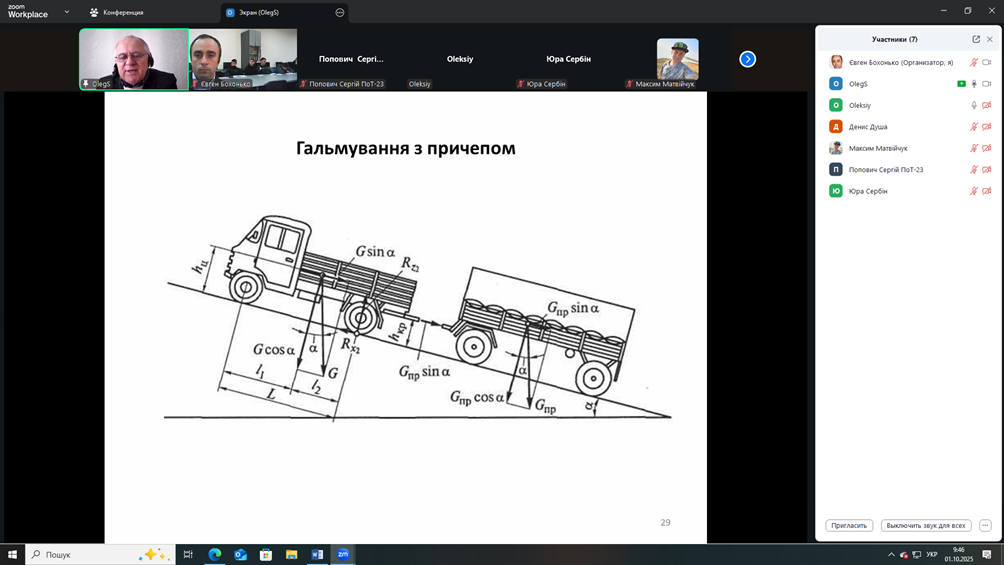Click OlegS green screen-share icon
1004x565 pixels.
961,84
